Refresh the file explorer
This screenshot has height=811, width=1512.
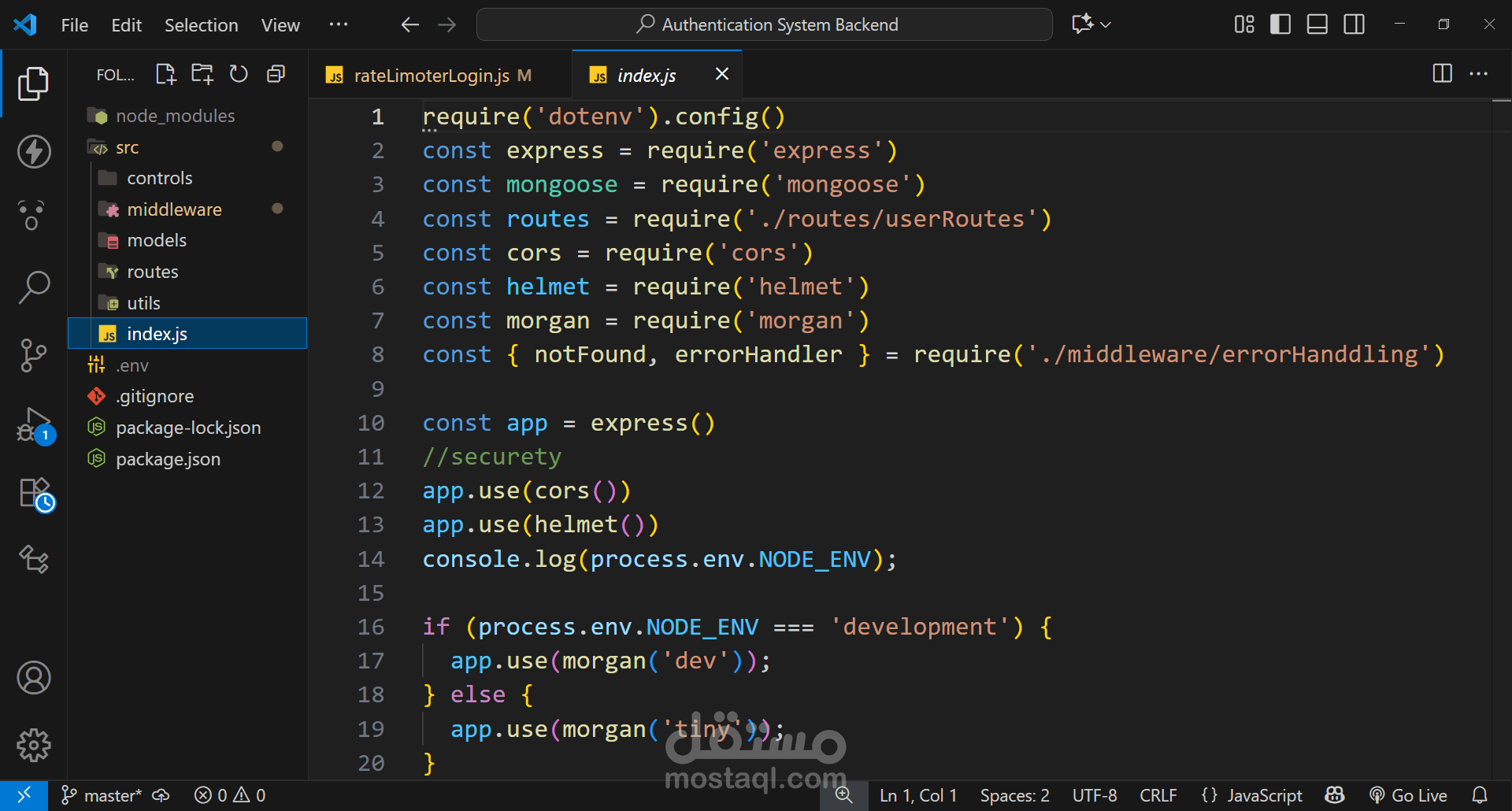tap(239, 75)
